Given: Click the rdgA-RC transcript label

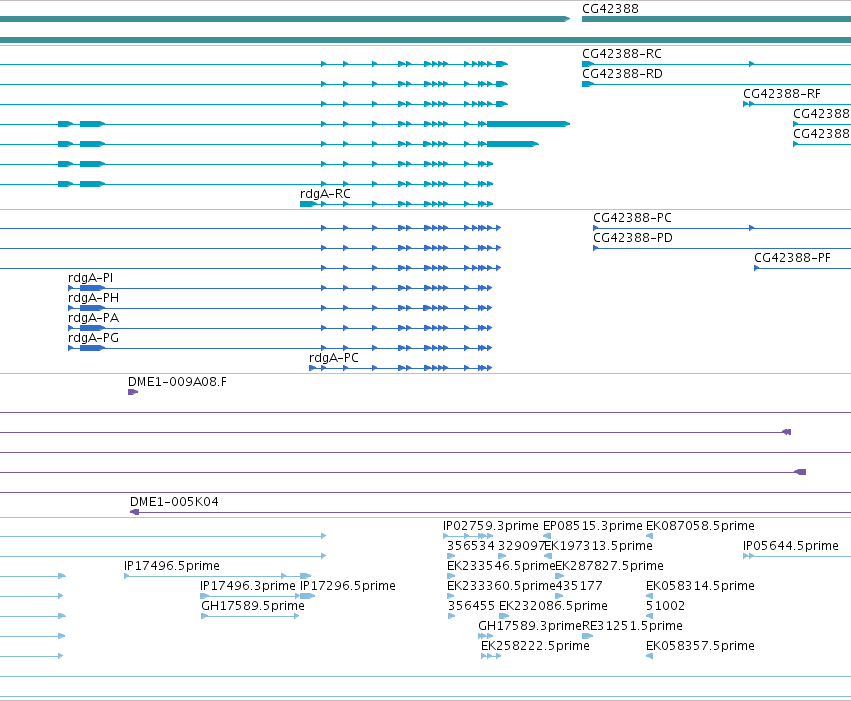Looking at the screenshot, I should (x=325, y=194).
